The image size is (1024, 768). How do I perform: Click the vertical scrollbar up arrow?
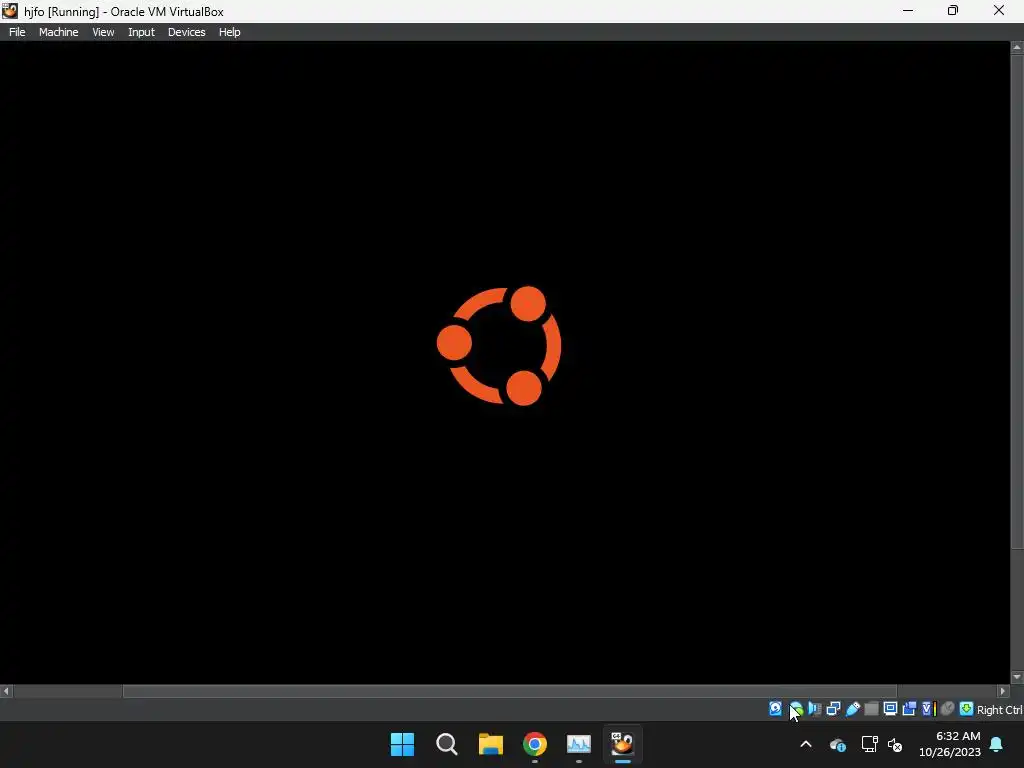point(1017,47)
